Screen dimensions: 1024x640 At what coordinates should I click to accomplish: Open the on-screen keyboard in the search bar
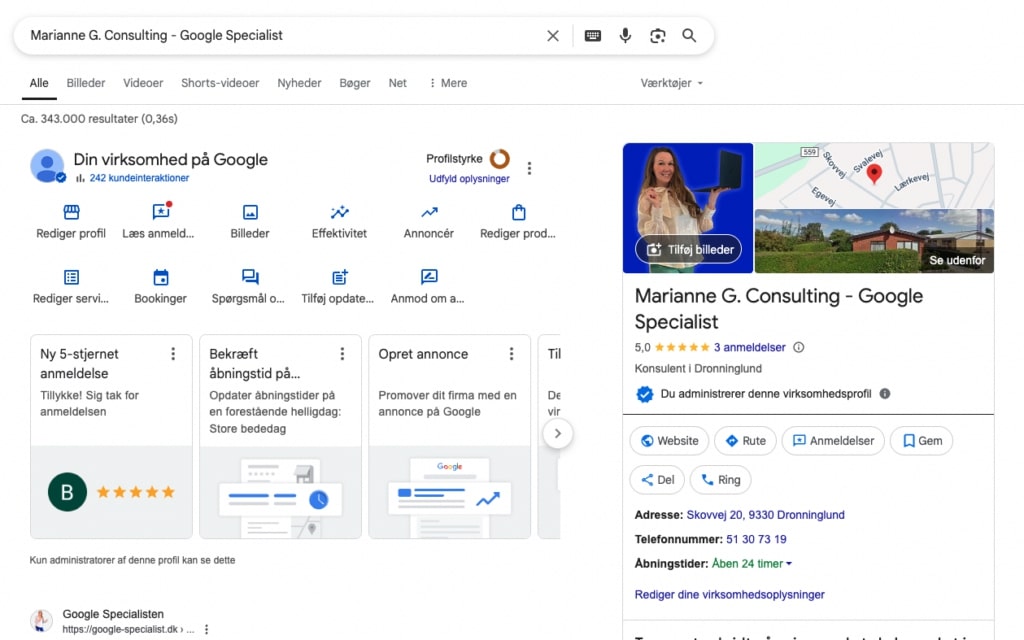click(x=592, y=35)
